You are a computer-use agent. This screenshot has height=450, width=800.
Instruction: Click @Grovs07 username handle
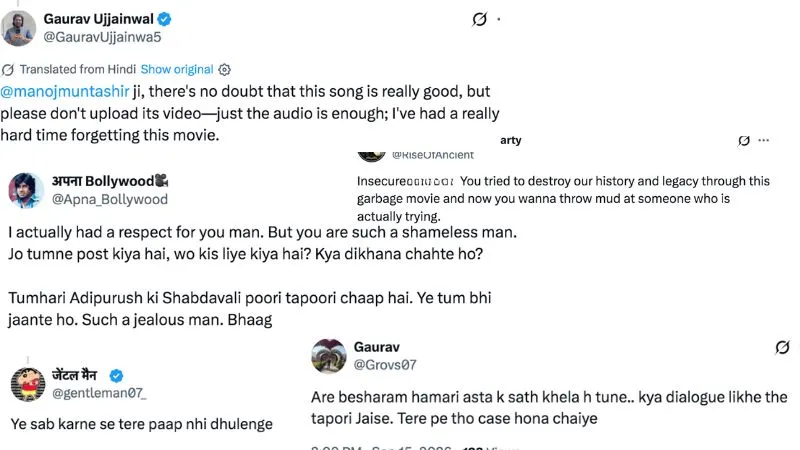coord(385,365)
